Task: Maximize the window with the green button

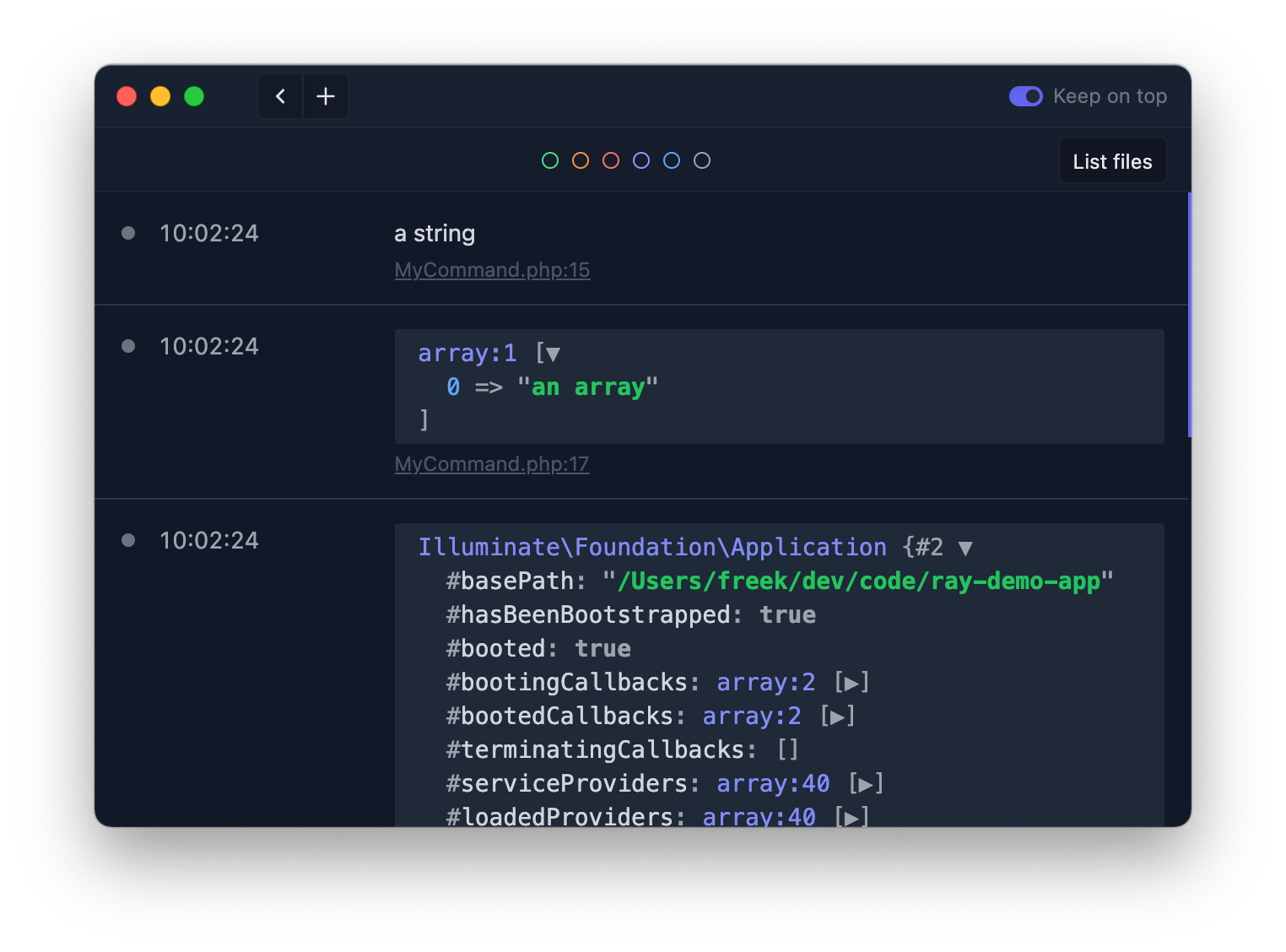Action: pos(194,96)
